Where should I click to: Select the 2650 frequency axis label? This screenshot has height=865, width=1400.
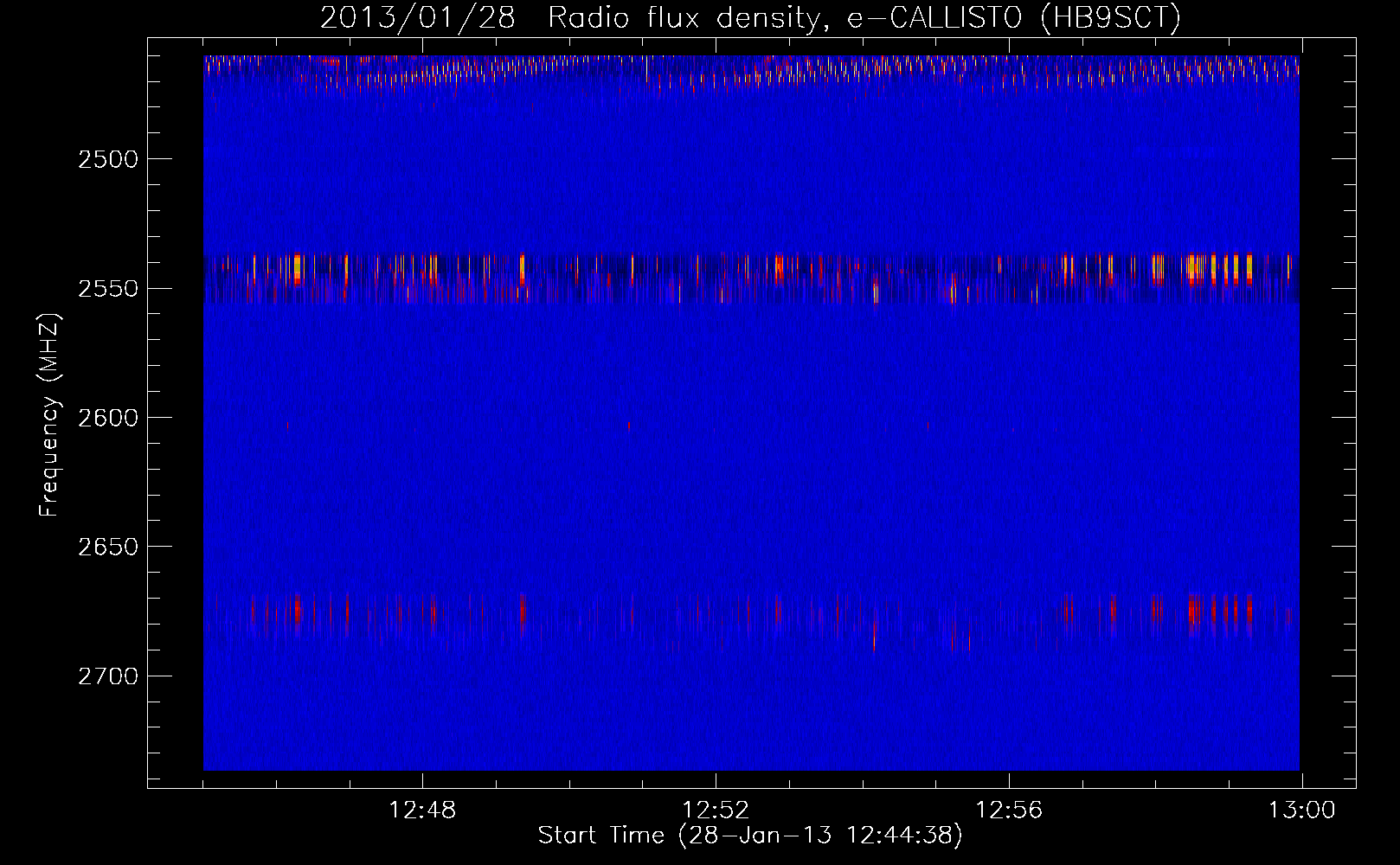click(x=108, y=547)
